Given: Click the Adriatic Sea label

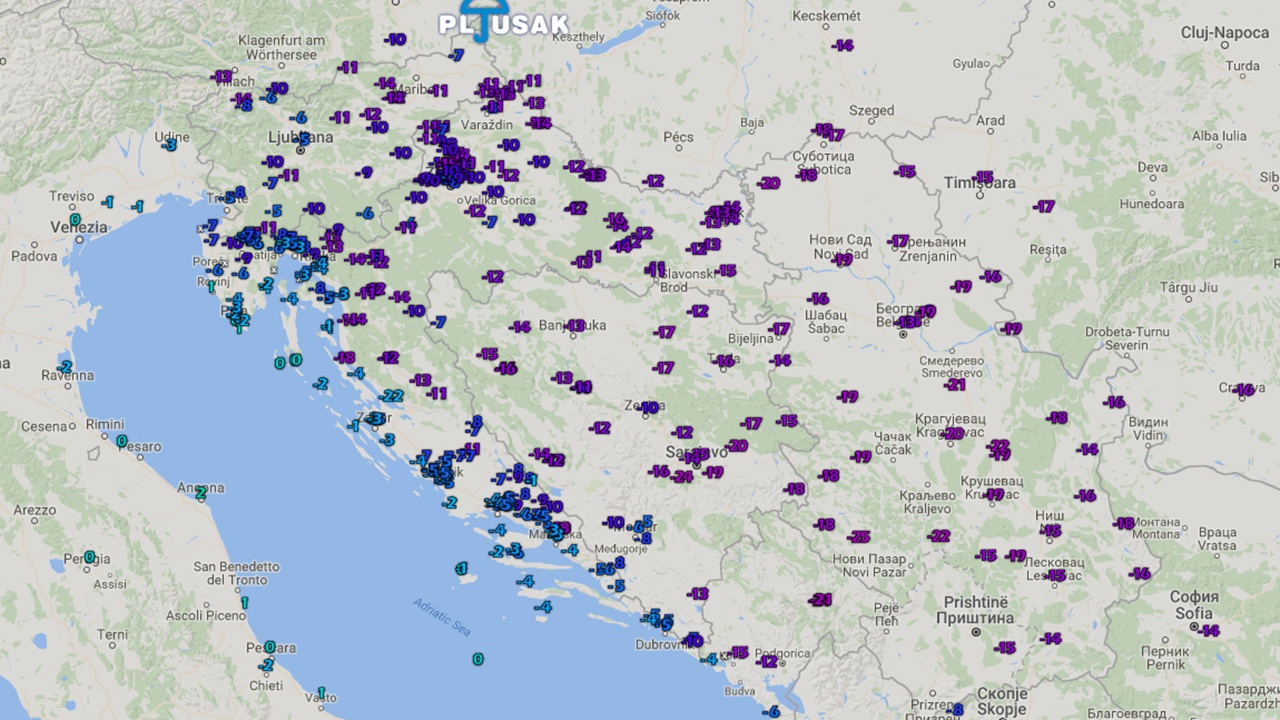Looking at the screenshot, I should point(441,617).
